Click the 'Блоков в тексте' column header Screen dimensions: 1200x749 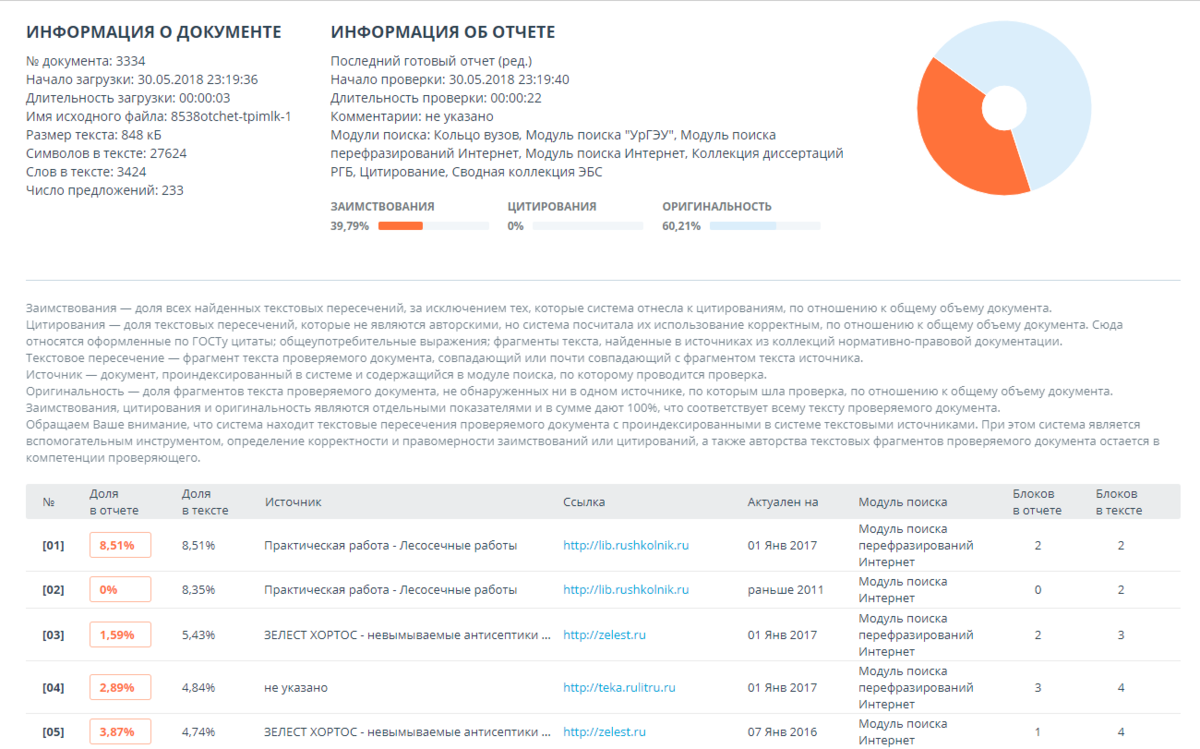[1119, 502]
